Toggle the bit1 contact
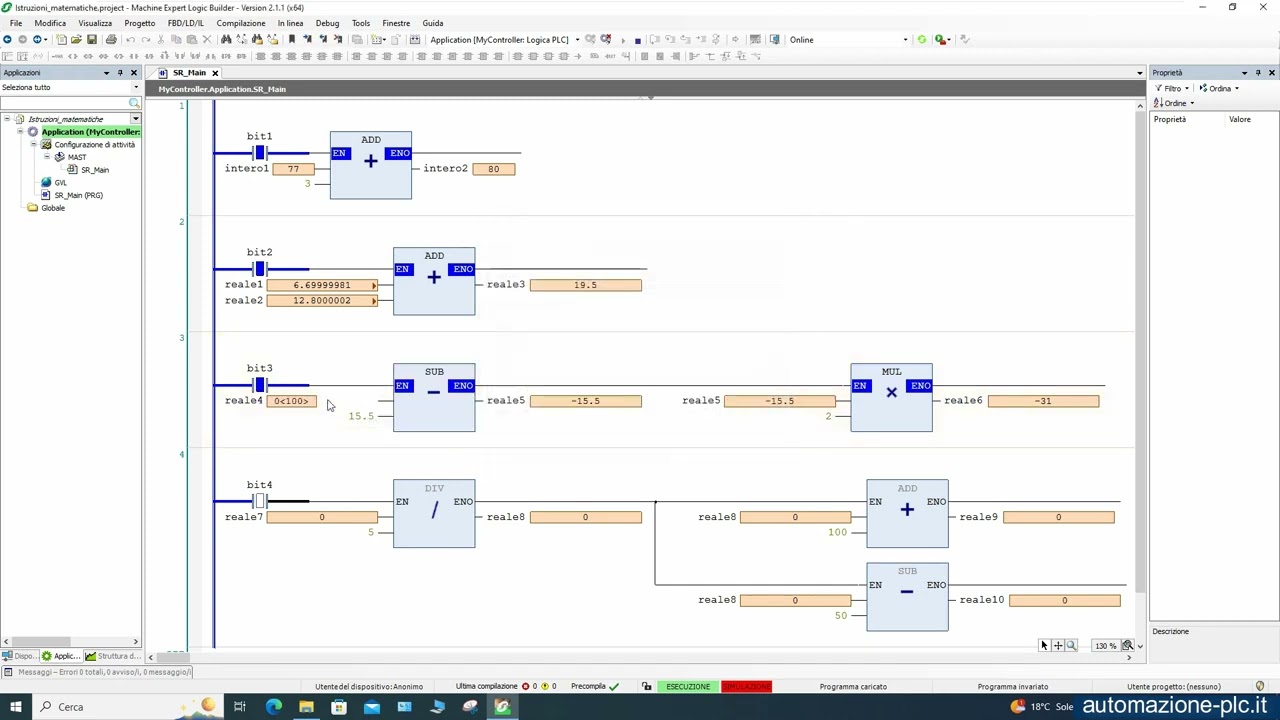The width and height of the screenshot is (1280, 720). (260, 153)
